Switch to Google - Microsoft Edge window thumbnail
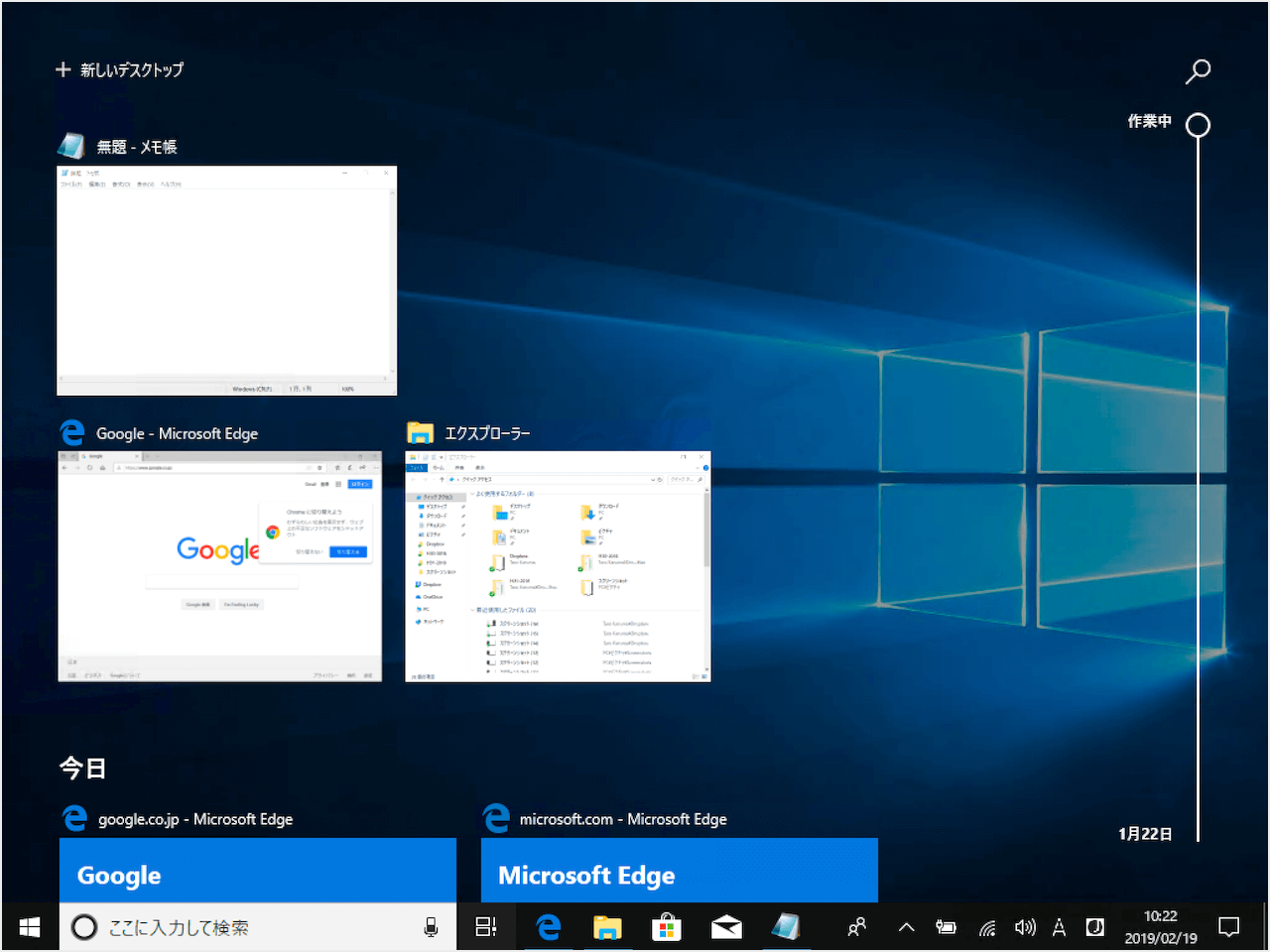This screenshot has width=1270, height=952. click(219, 566)
